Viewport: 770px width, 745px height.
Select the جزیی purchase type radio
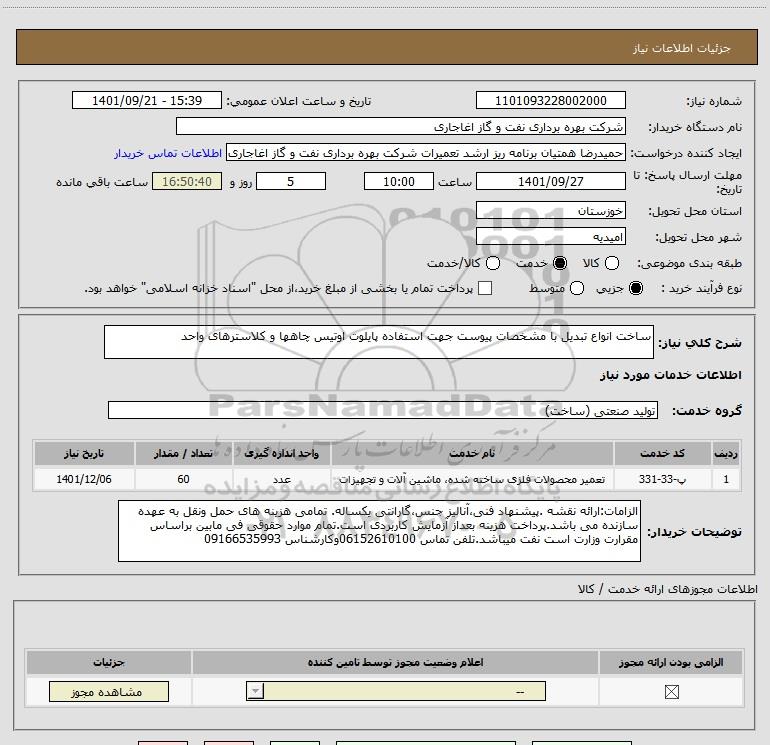[x=635, y=288]
